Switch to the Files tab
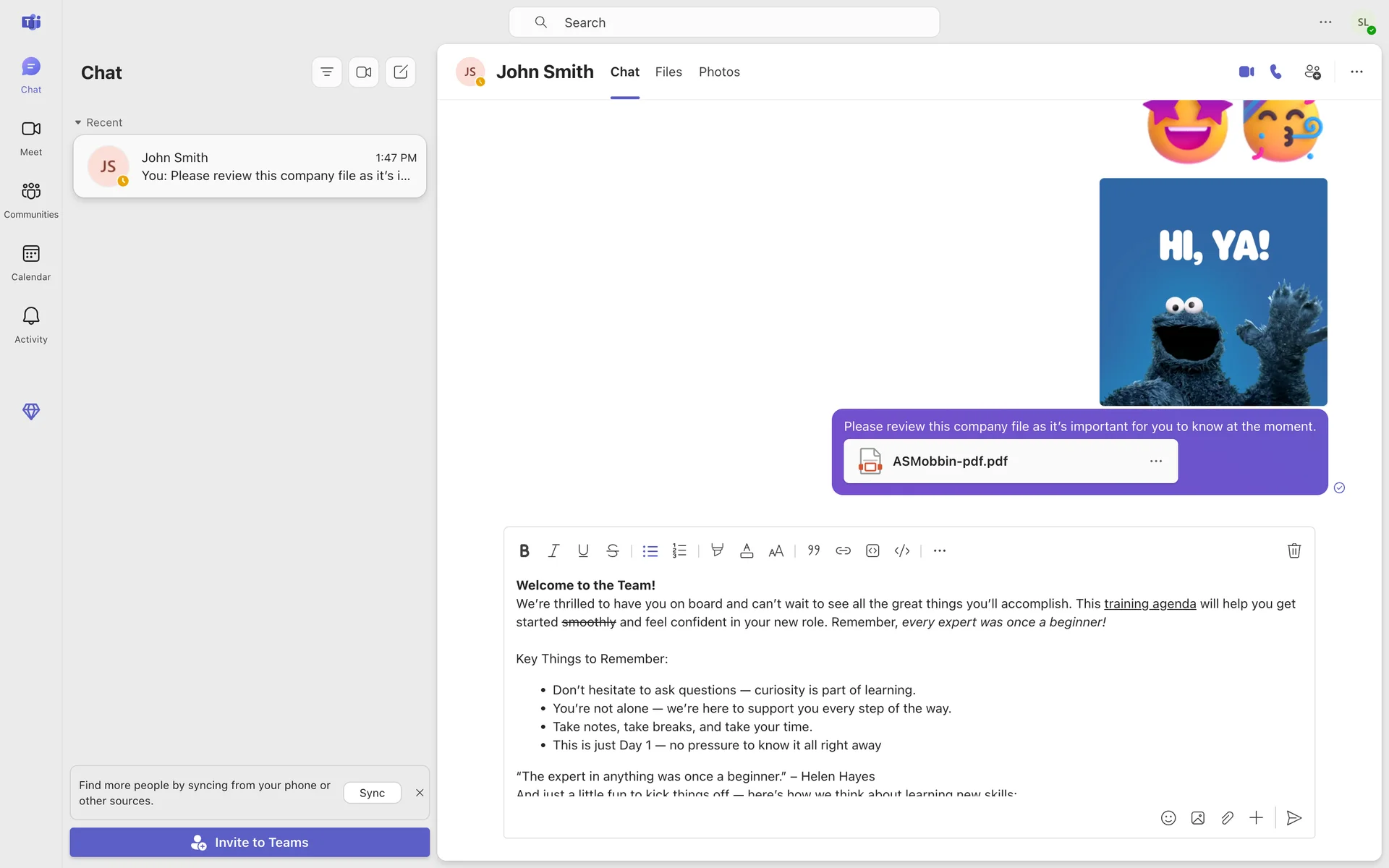Image resolution: width=1389 pixels, height=868 pixels. click(x=668, y=72)
